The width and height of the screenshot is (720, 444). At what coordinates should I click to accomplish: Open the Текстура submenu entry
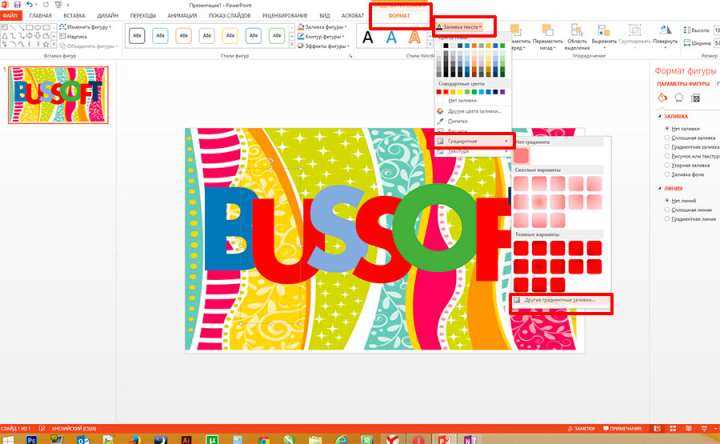[x=473, y=151]
